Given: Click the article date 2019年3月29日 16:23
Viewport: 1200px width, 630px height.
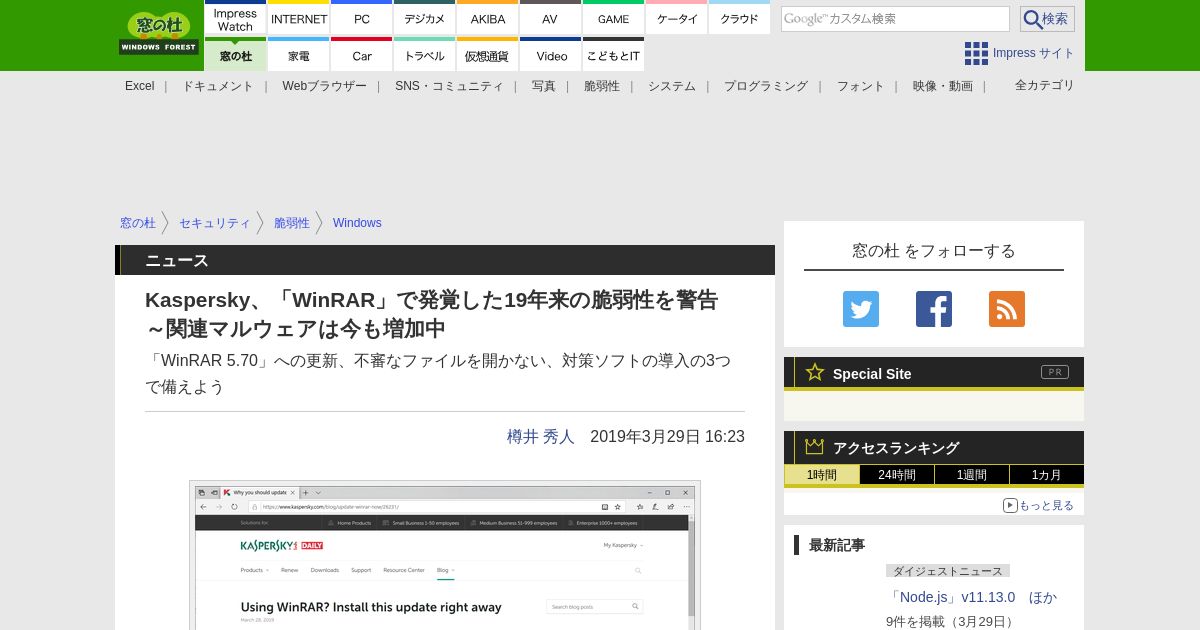Looking at the screenshot, I should pos(667,437).
